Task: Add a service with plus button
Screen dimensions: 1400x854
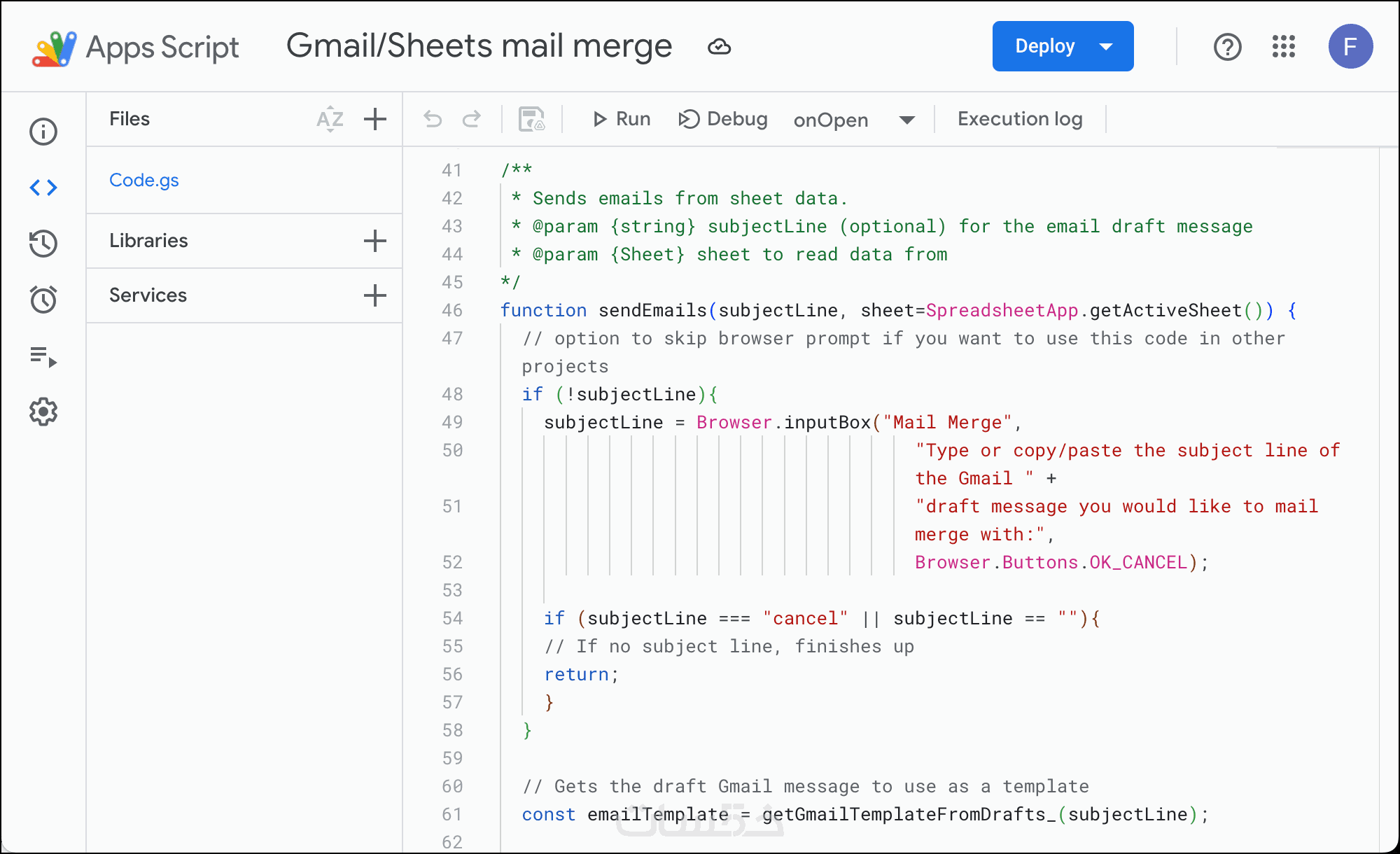Action: [375, 295]
